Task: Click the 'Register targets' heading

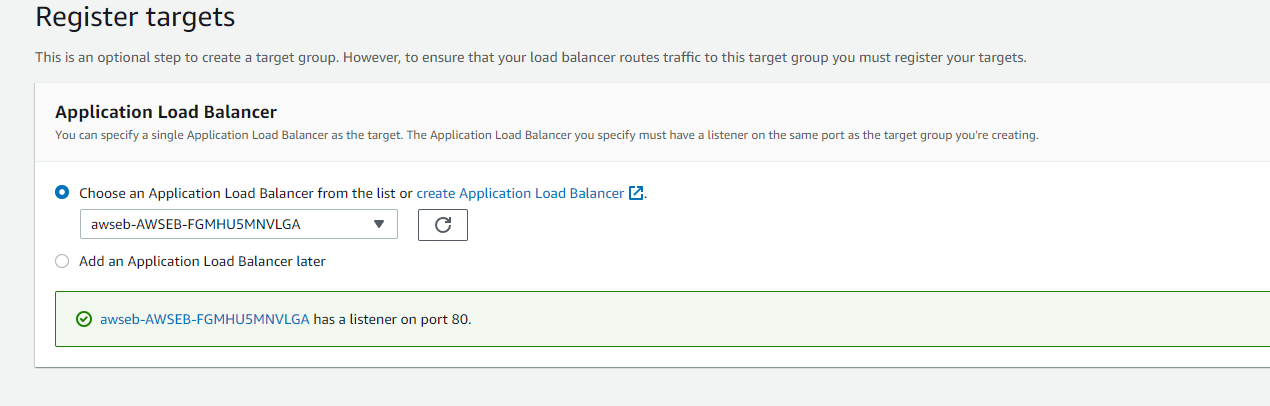Action: coord(135,17)
